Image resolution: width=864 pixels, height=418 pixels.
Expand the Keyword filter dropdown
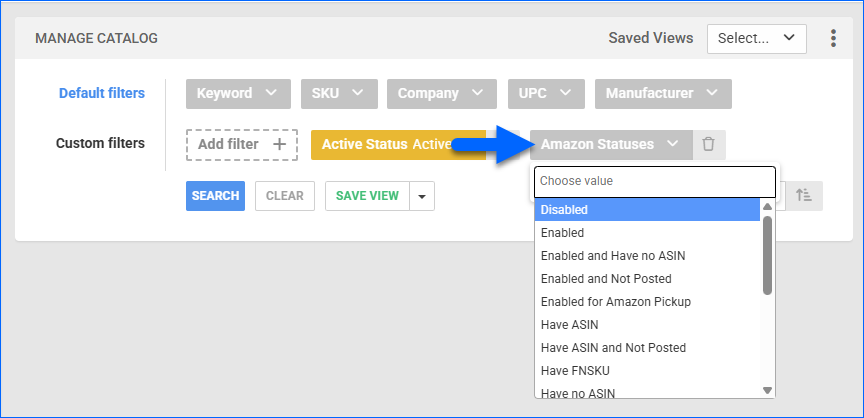pos(237,93)
